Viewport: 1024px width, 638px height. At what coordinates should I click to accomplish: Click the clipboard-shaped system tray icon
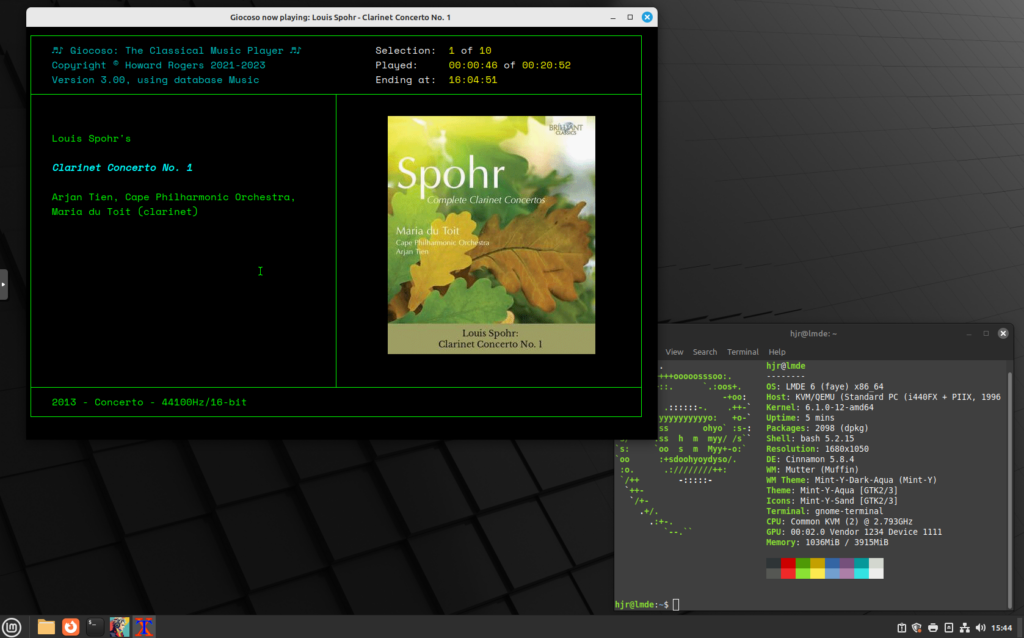pos(902,628)
